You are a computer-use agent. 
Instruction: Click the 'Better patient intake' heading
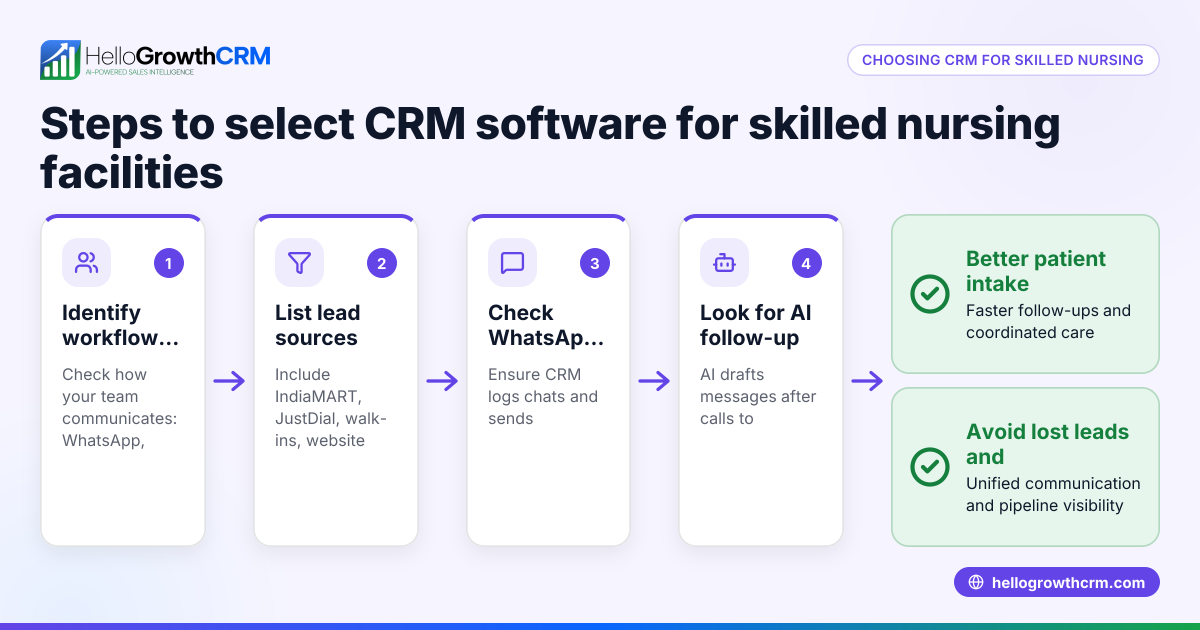click(1036, 271)
